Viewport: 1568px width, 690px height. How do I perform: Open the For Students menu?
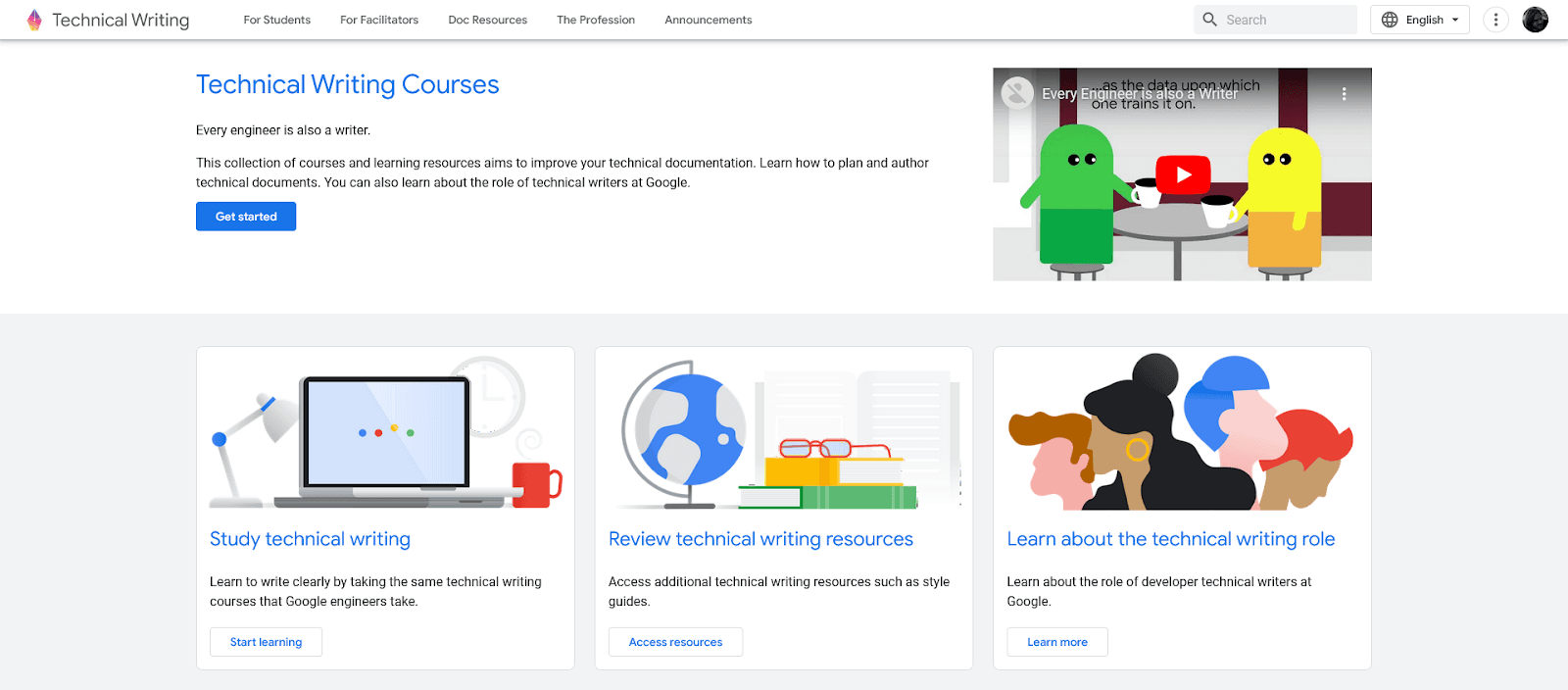(x=276, y=20)
